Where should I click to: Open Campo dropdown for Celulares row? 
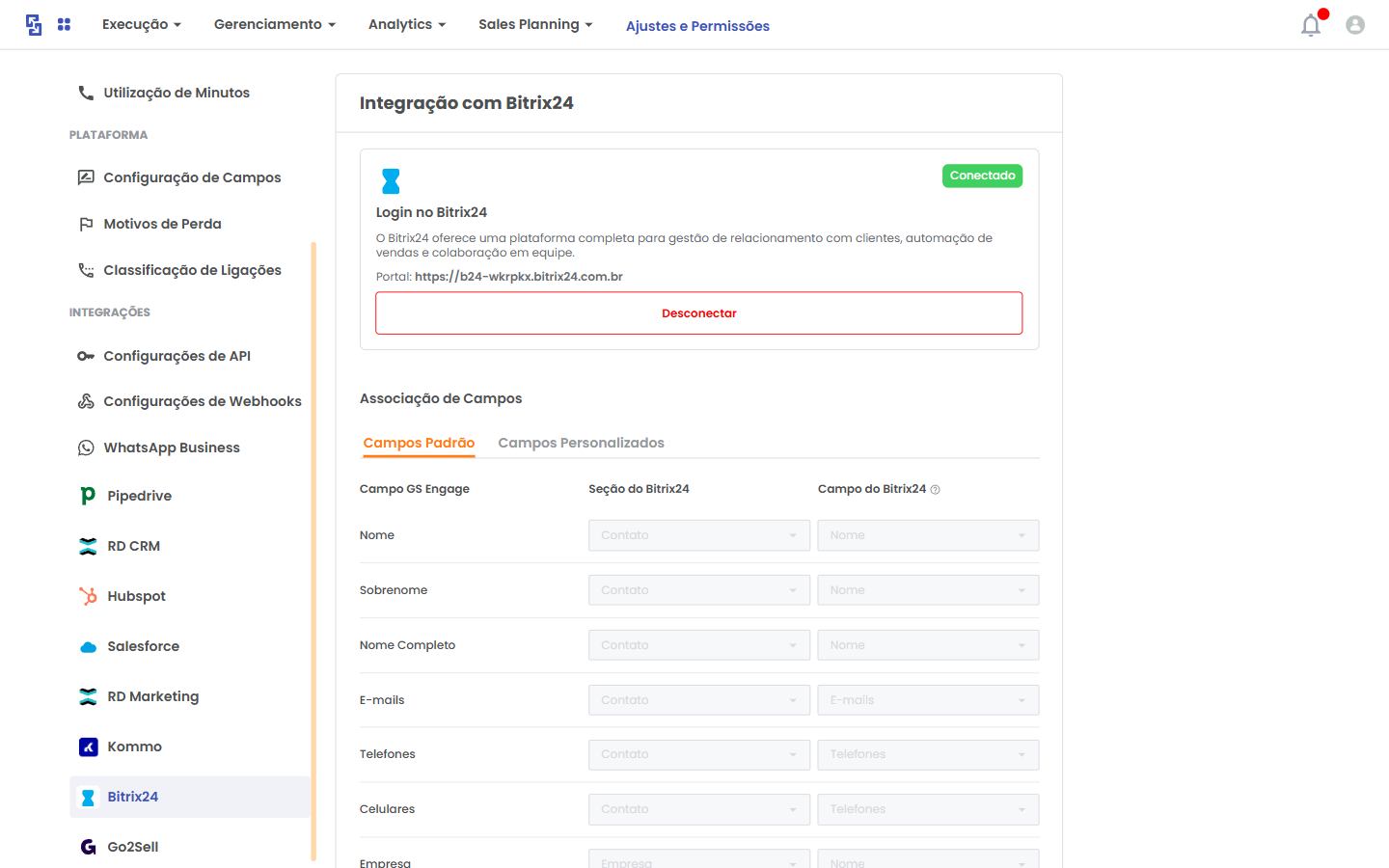pyautogui.click(x=928, y=809)
